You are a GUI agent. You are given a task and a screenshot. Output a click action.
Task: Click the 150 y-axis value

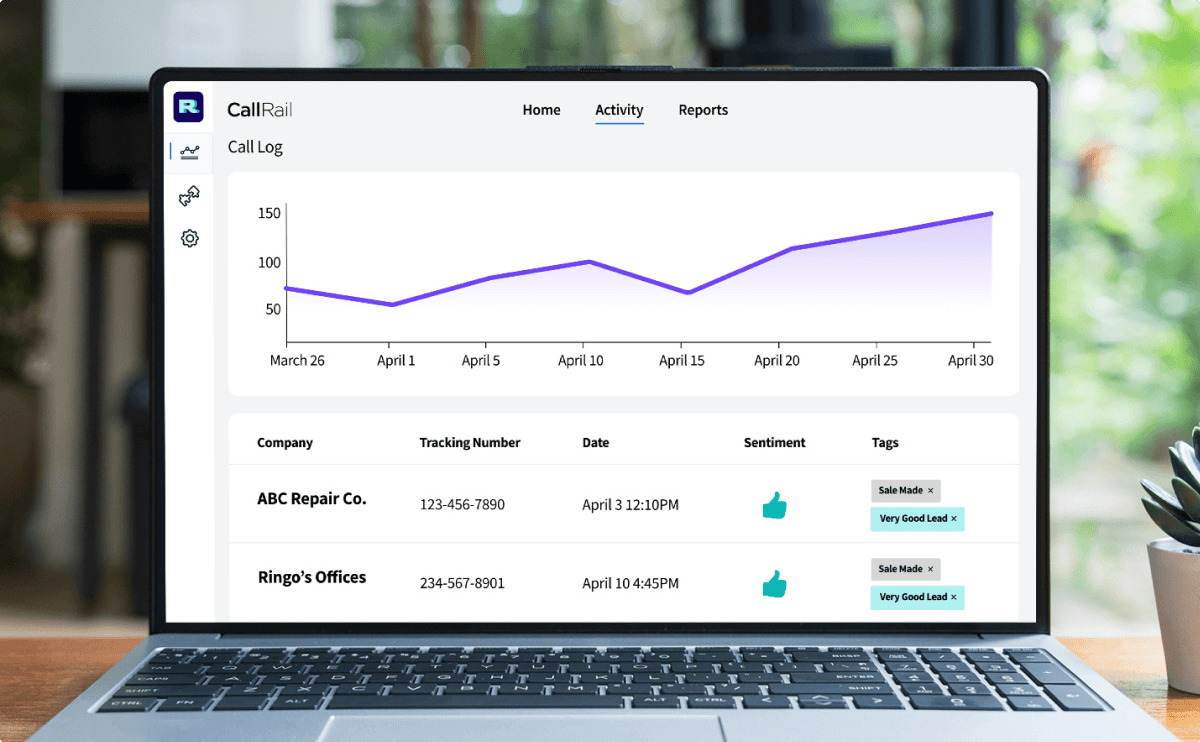pos(269,213)
